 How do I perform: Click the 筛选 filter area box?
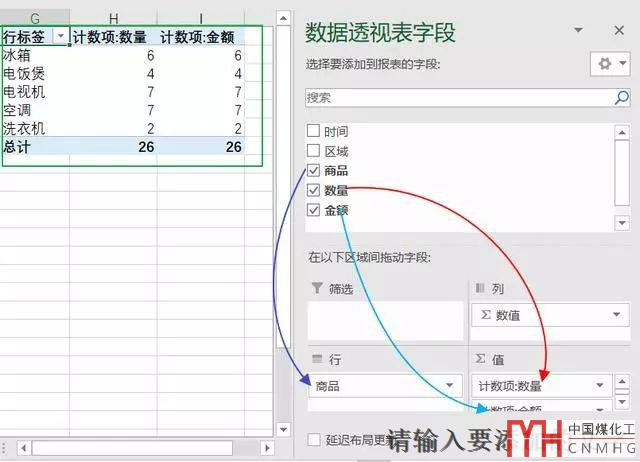(386, 320)
